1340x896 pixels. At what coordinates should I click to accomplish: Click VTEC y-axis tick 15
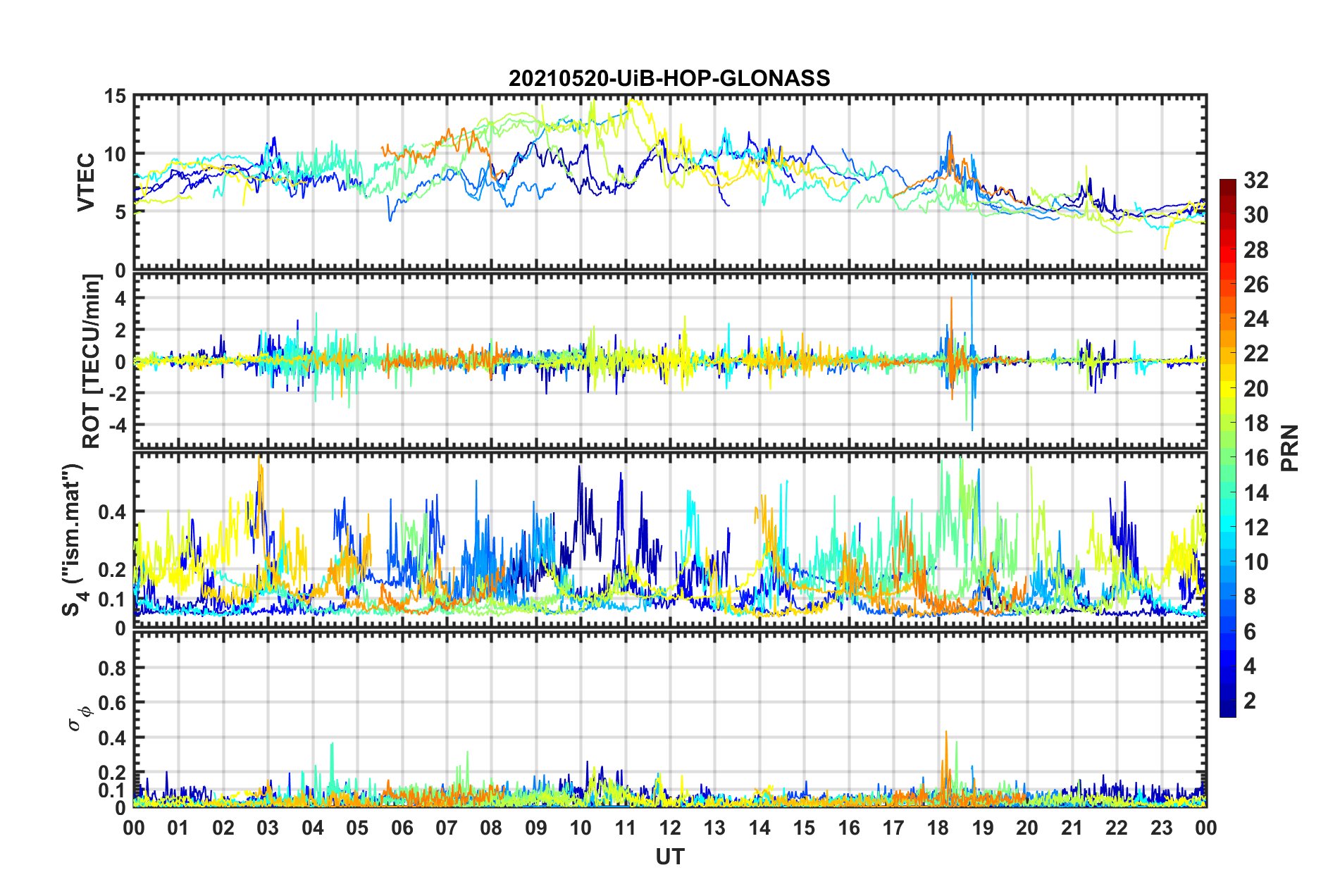(115, 97)
